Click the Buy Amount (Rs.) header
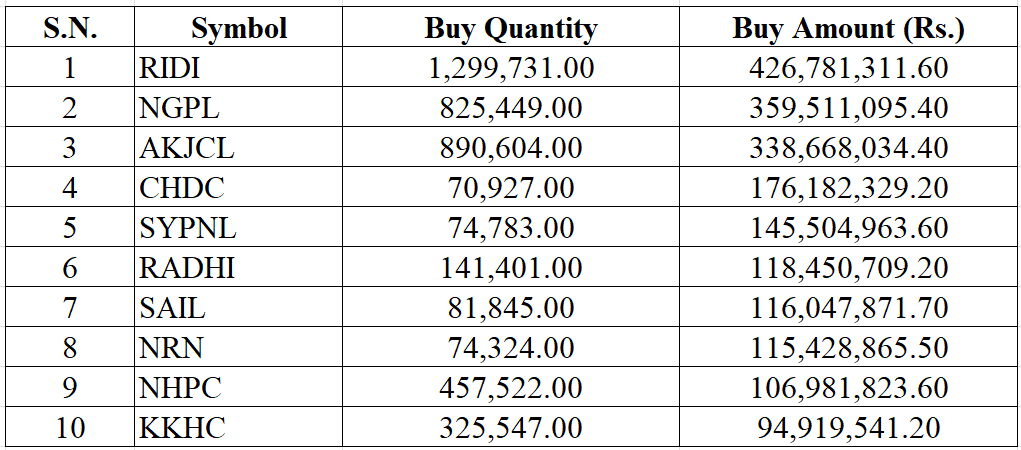The height and width of the screenshot is (450, 1021). (x=848, y=28)
